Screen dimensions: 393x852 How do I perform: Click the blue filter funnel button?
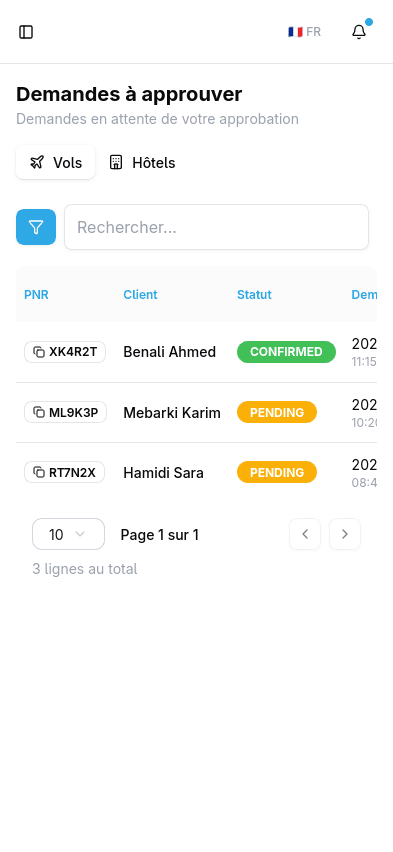tap(36, 227)
